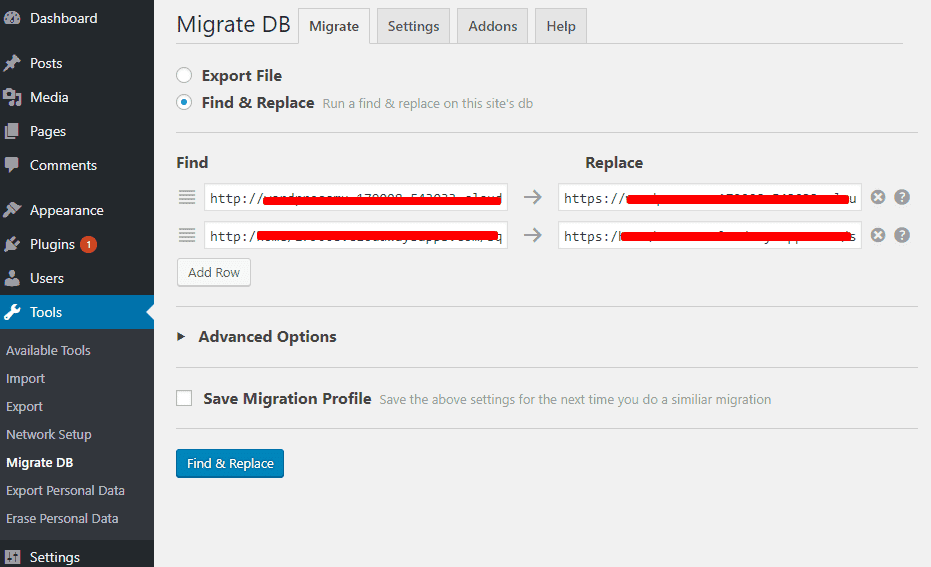Image resolution: width=931 pixels, height=567 pixels.
Task: Open the Export submenu link
Action: [x=24, y=406]
